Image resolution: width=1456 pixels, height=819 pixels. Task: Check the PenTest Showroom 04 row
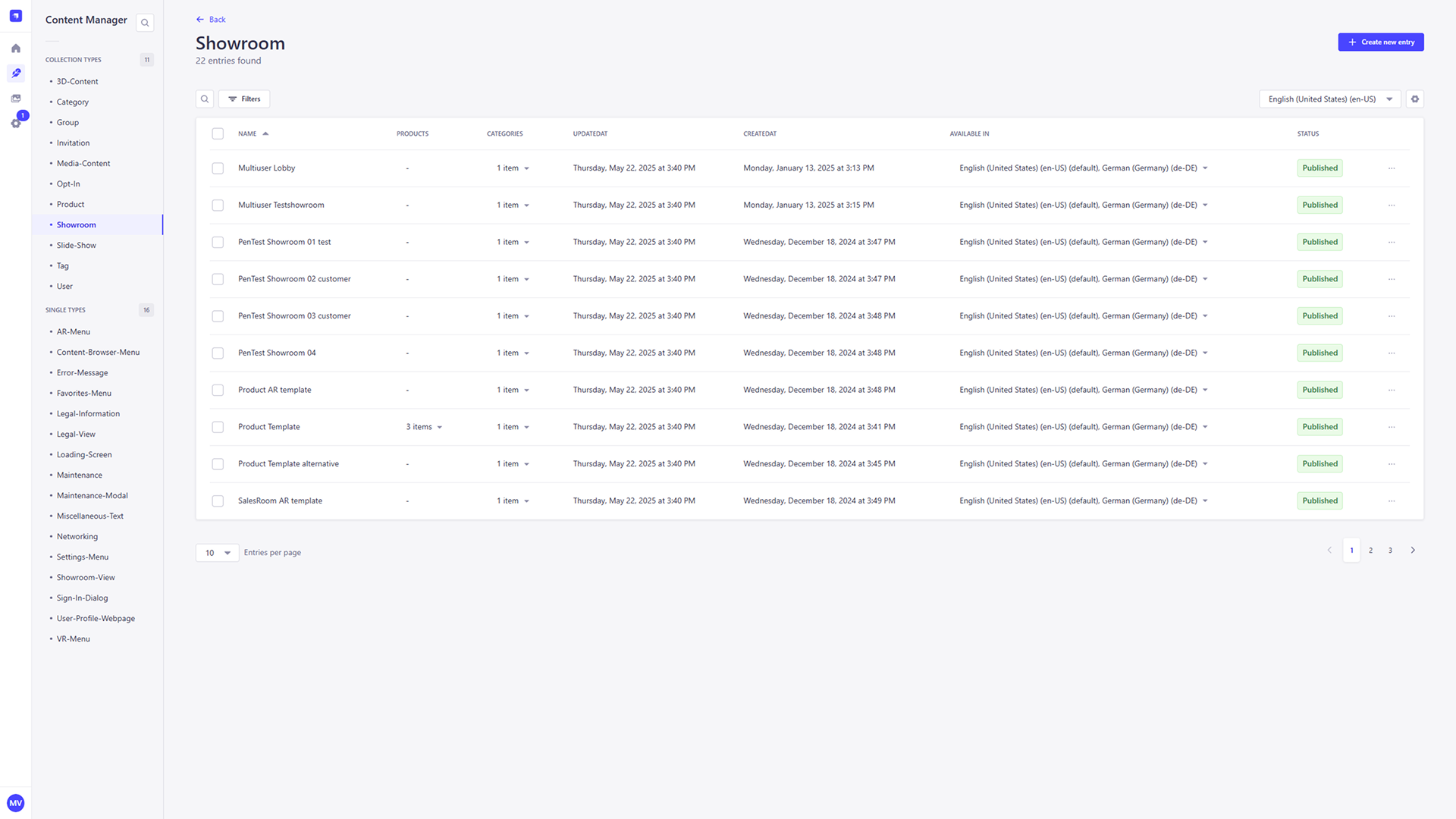(x=218, y=353)
